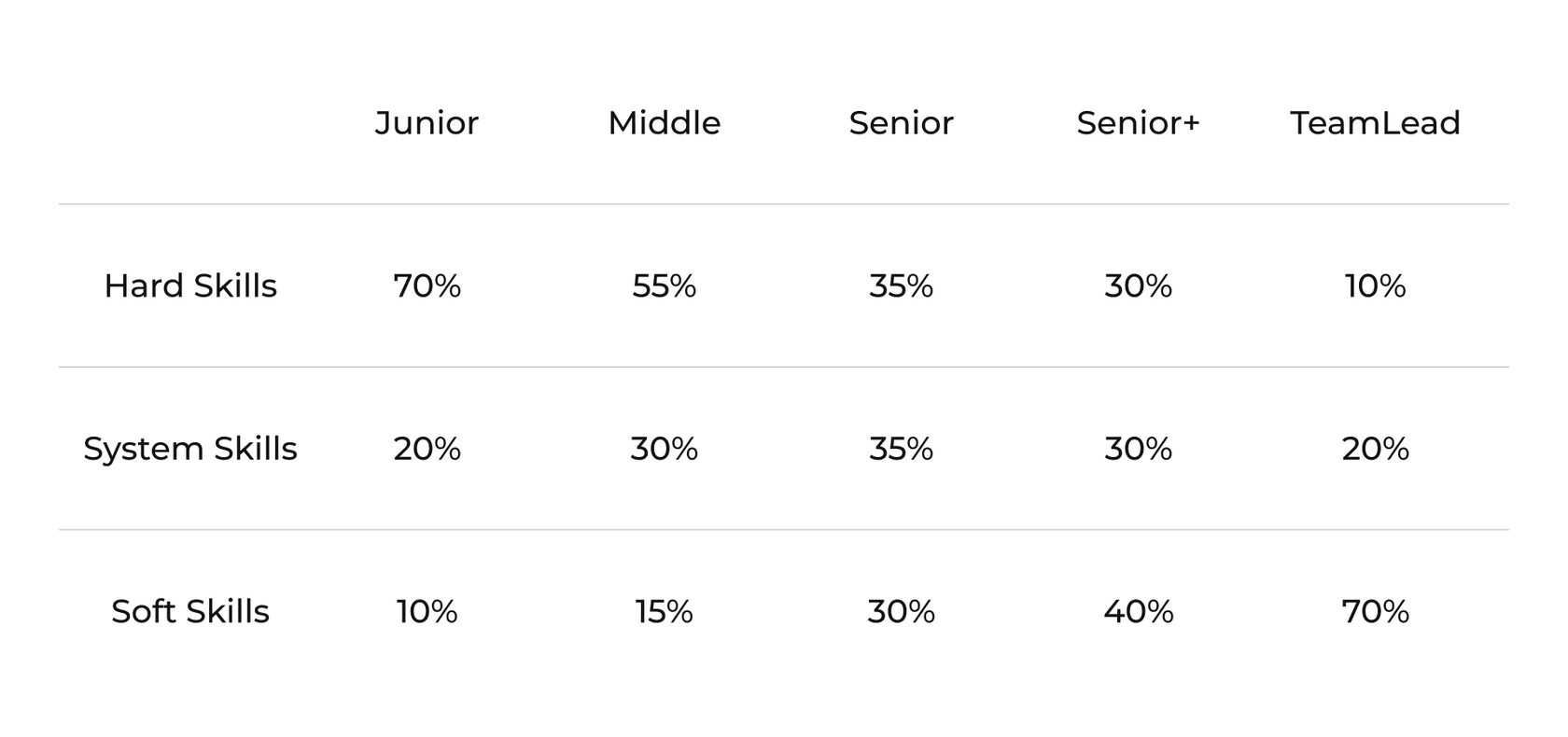The width and height of the screenshot is (1568, 737).
Task: Select the Senior+ column header
Action: click(x=1138, y=123)
